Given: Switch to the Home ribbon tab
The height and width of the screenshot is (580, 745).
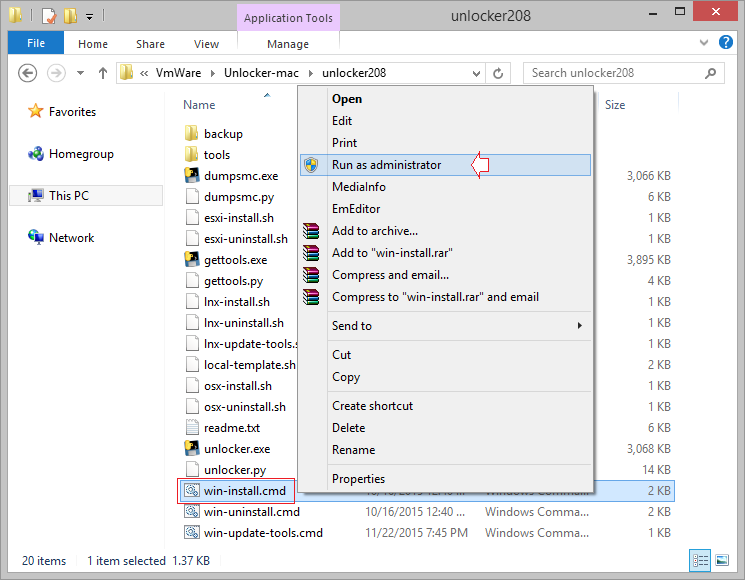Looking at the screenshot, I should 93,44.
